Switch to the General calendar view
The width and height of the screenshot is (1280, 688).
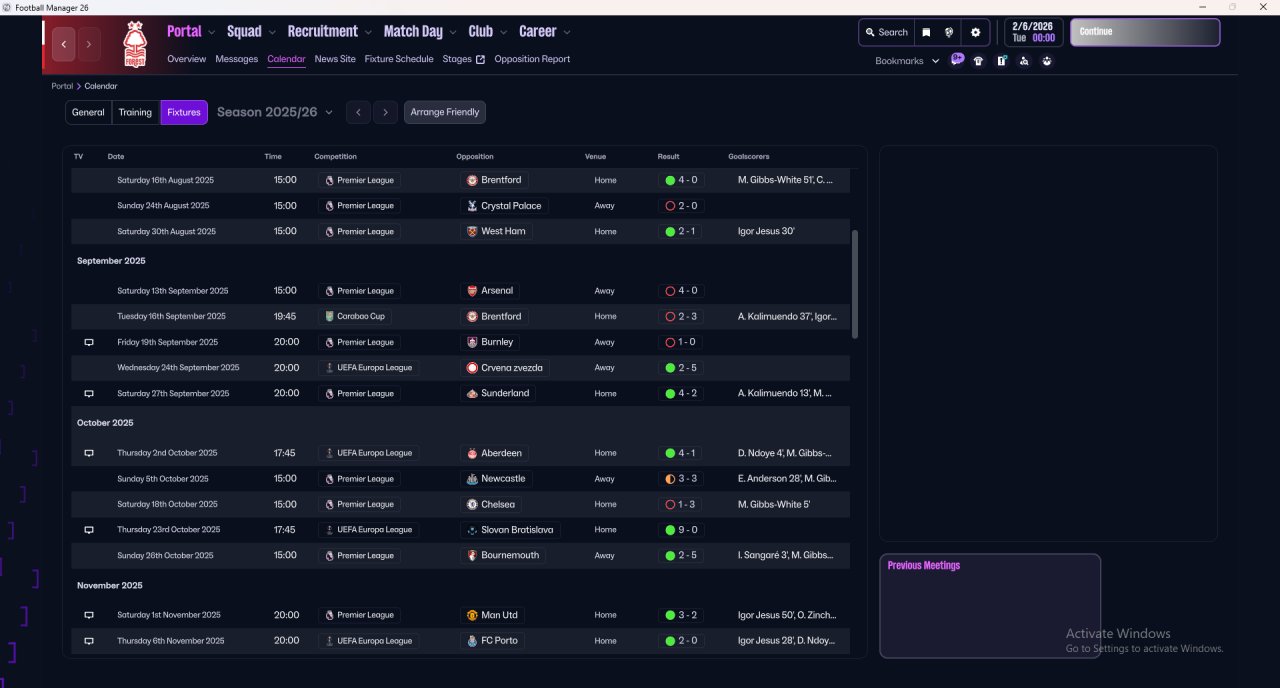pos(88,112)
